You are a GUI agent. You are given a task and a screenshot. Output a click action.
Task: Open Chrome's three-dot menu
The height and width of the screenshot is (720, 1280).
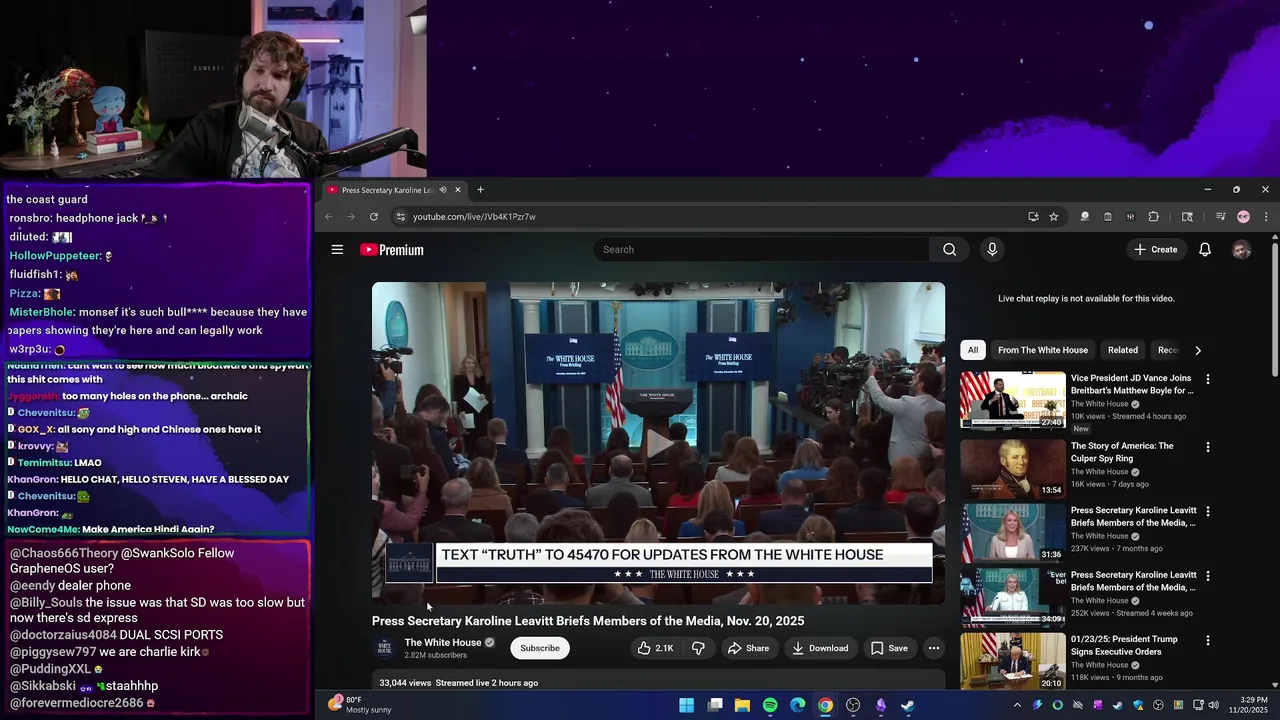tap(1265, 217)
